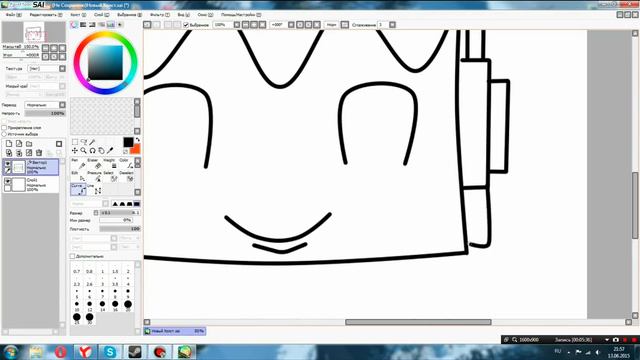Delete the selected layer with the trash icon

point(39,153)
